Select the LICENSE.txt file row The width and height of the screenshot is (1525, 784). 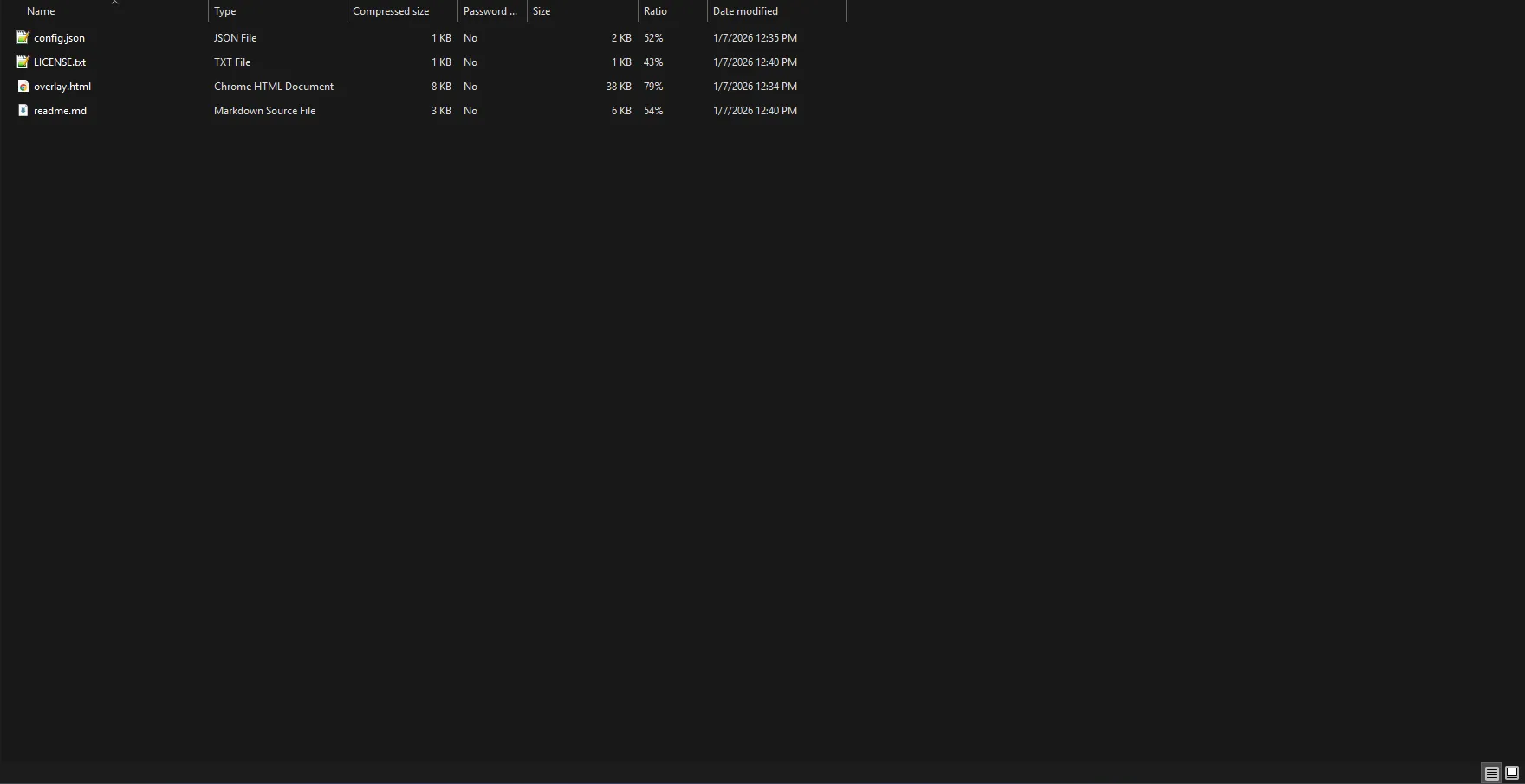point(59,62)
